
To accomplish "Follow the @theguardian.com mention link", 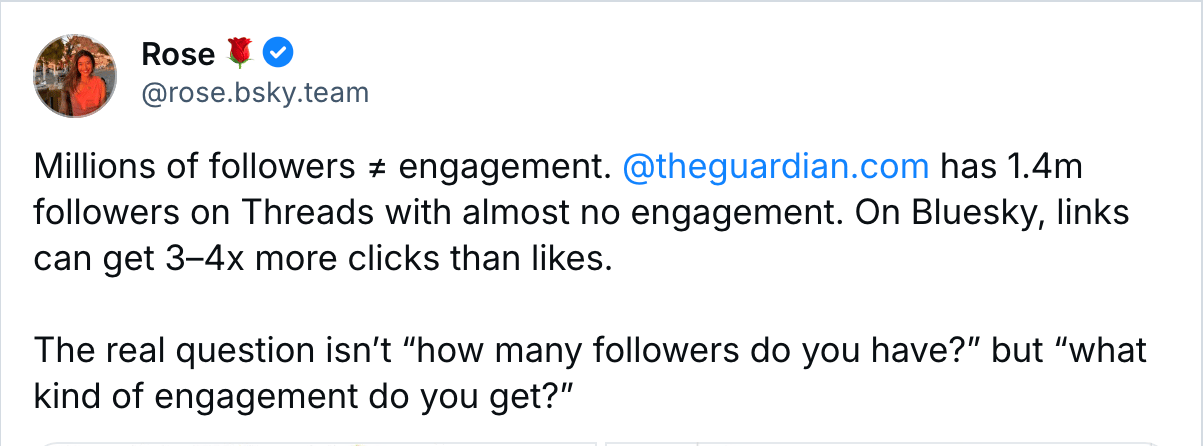I will coord(776,166).
